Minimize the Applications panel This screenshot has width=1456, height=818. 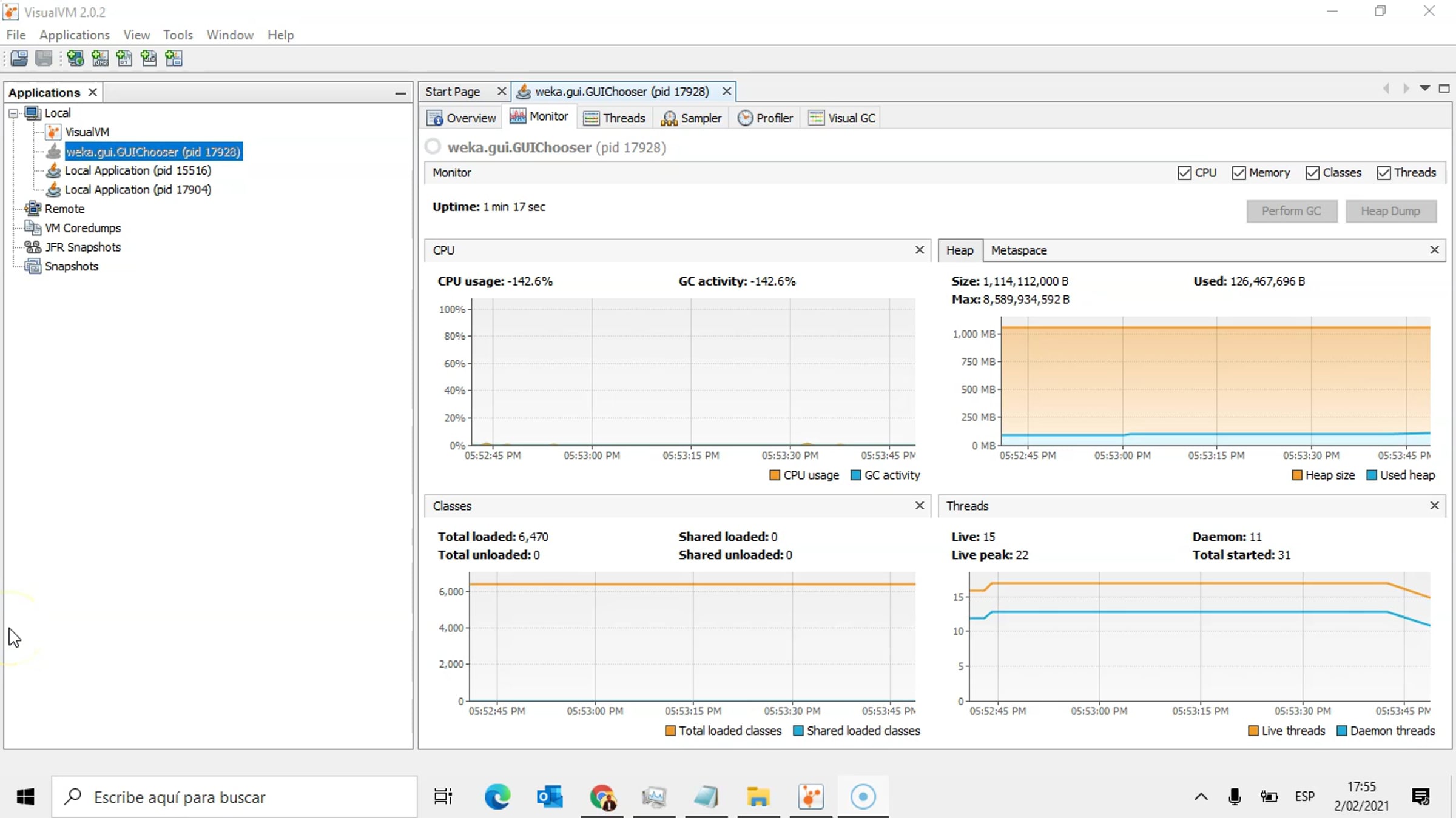click(x=400, y=93)
